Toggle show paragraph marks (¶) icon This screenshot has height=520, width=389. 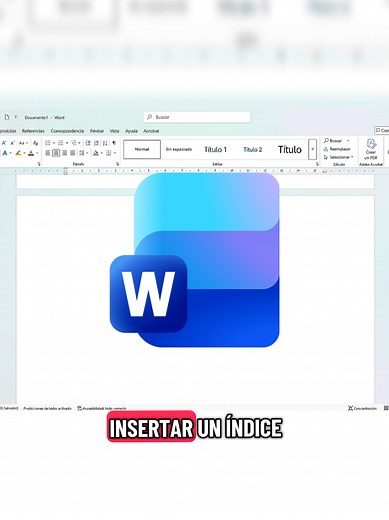tap(114, 143)
